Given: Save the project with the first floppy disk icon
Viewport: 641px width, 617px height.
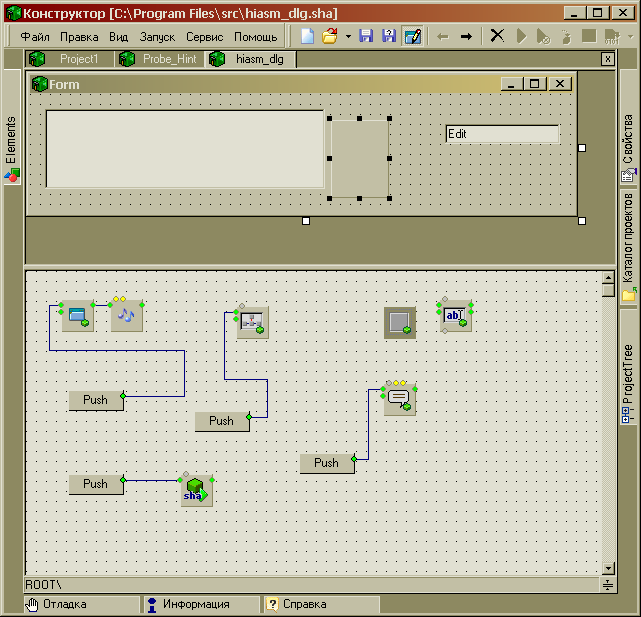Looking at the screenshot, I should click(x=366, y=36).
